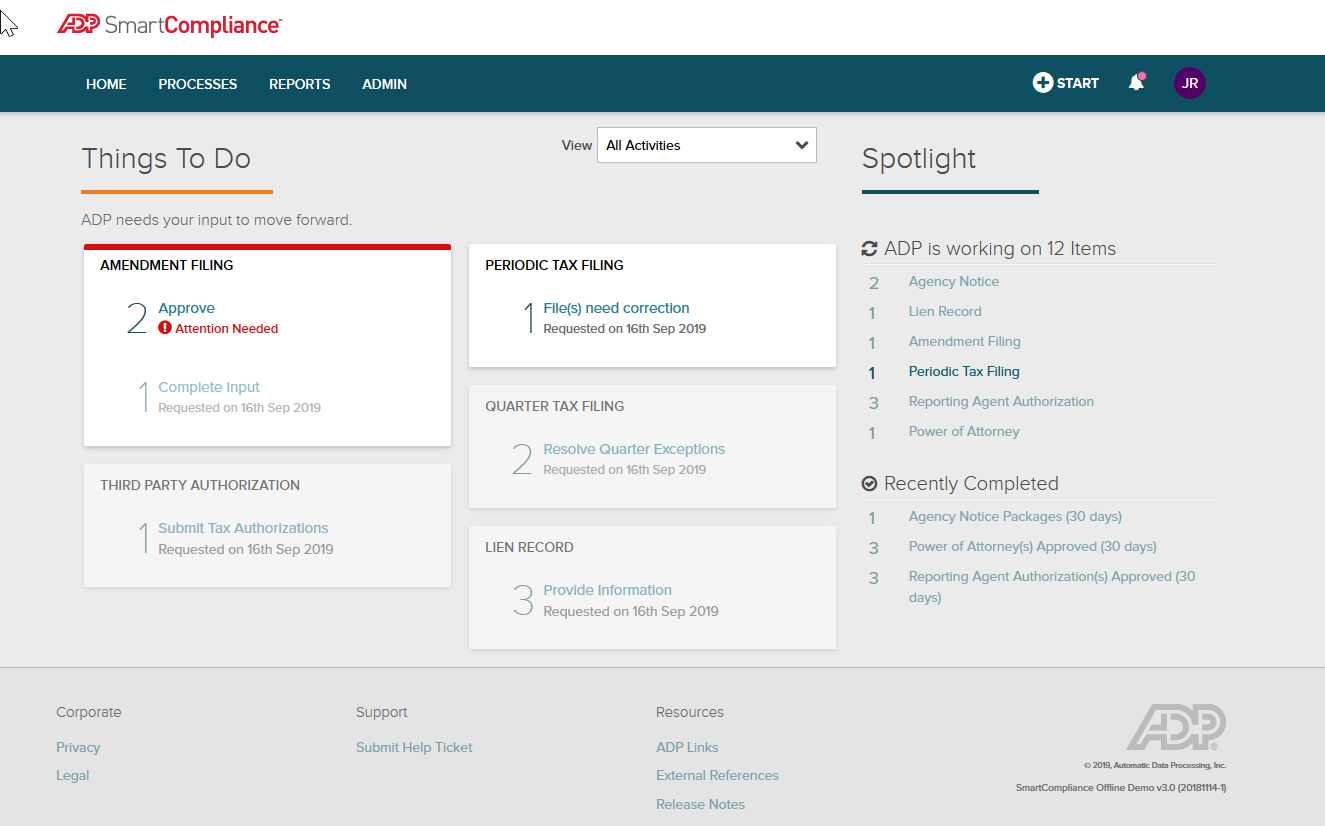Click the refresh icon beside ADP is working
Viewport: 1325px width, 826px height.
click(x=869, y=247)
